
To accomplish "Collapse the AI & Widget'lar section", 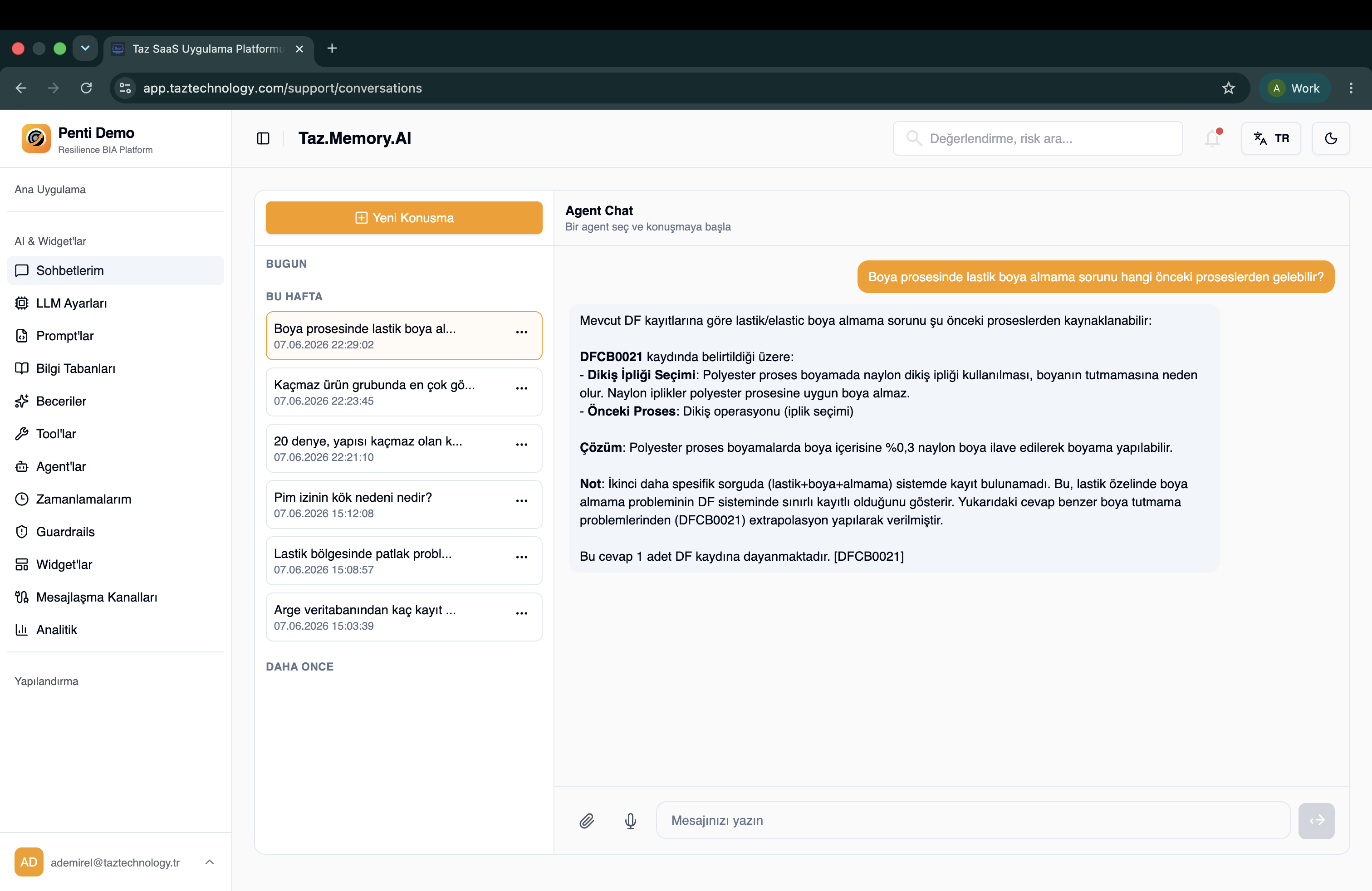I will (50, 241).
